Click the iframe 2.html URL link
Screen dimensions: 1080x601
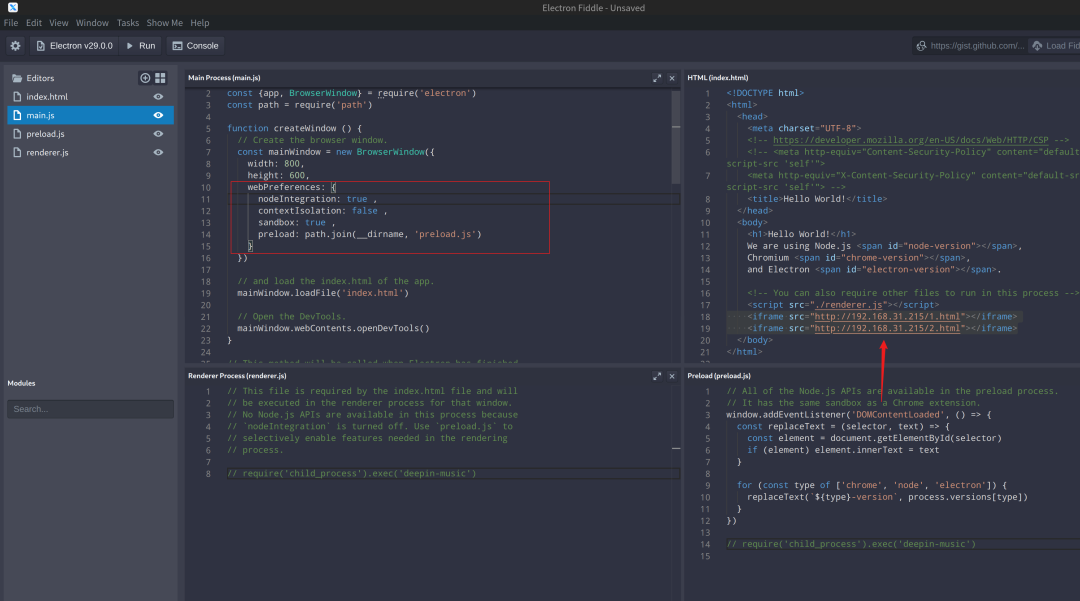(887, 328)
